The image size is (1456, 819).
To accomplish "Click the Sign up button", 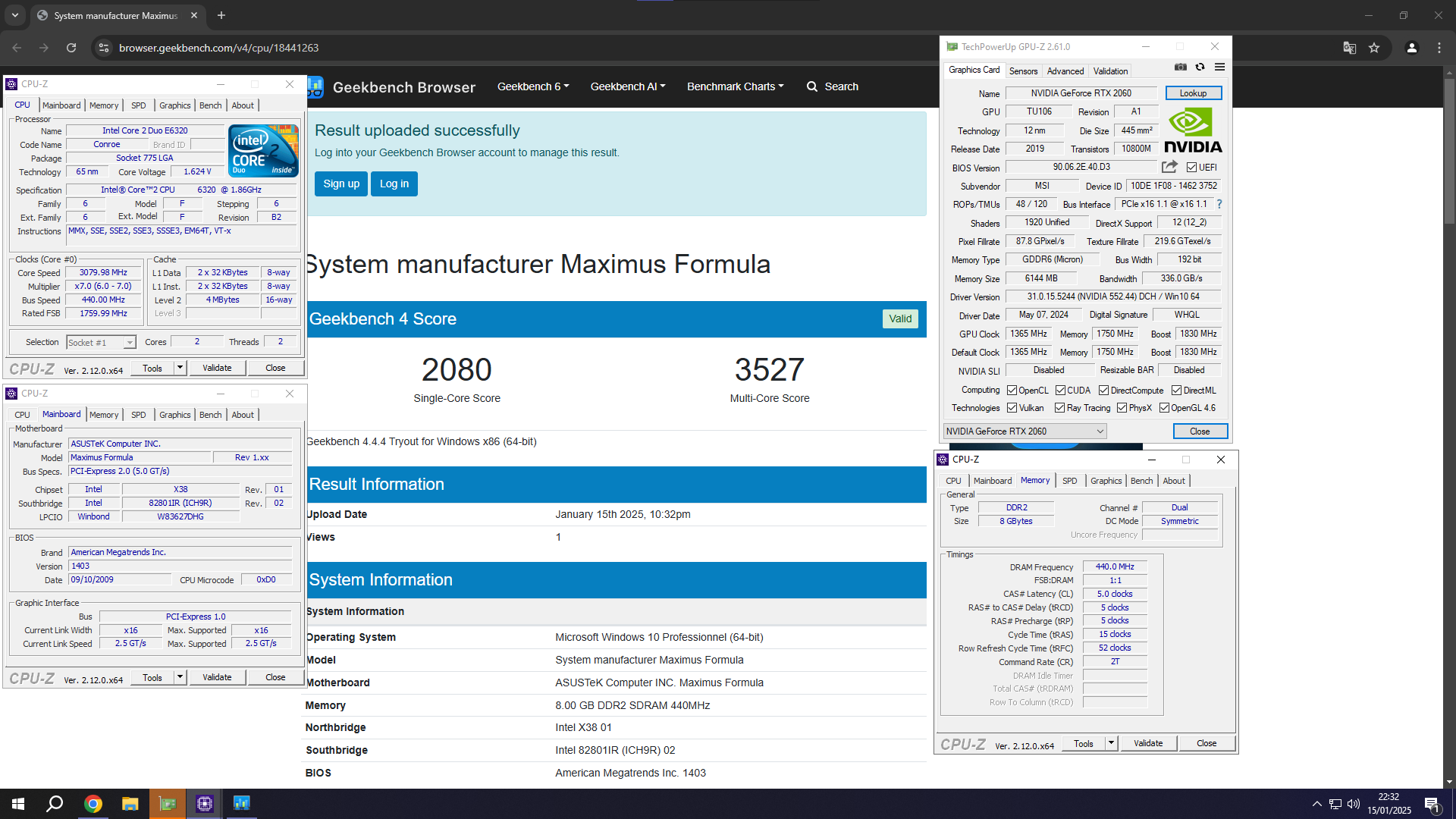I will pos(341,184).
